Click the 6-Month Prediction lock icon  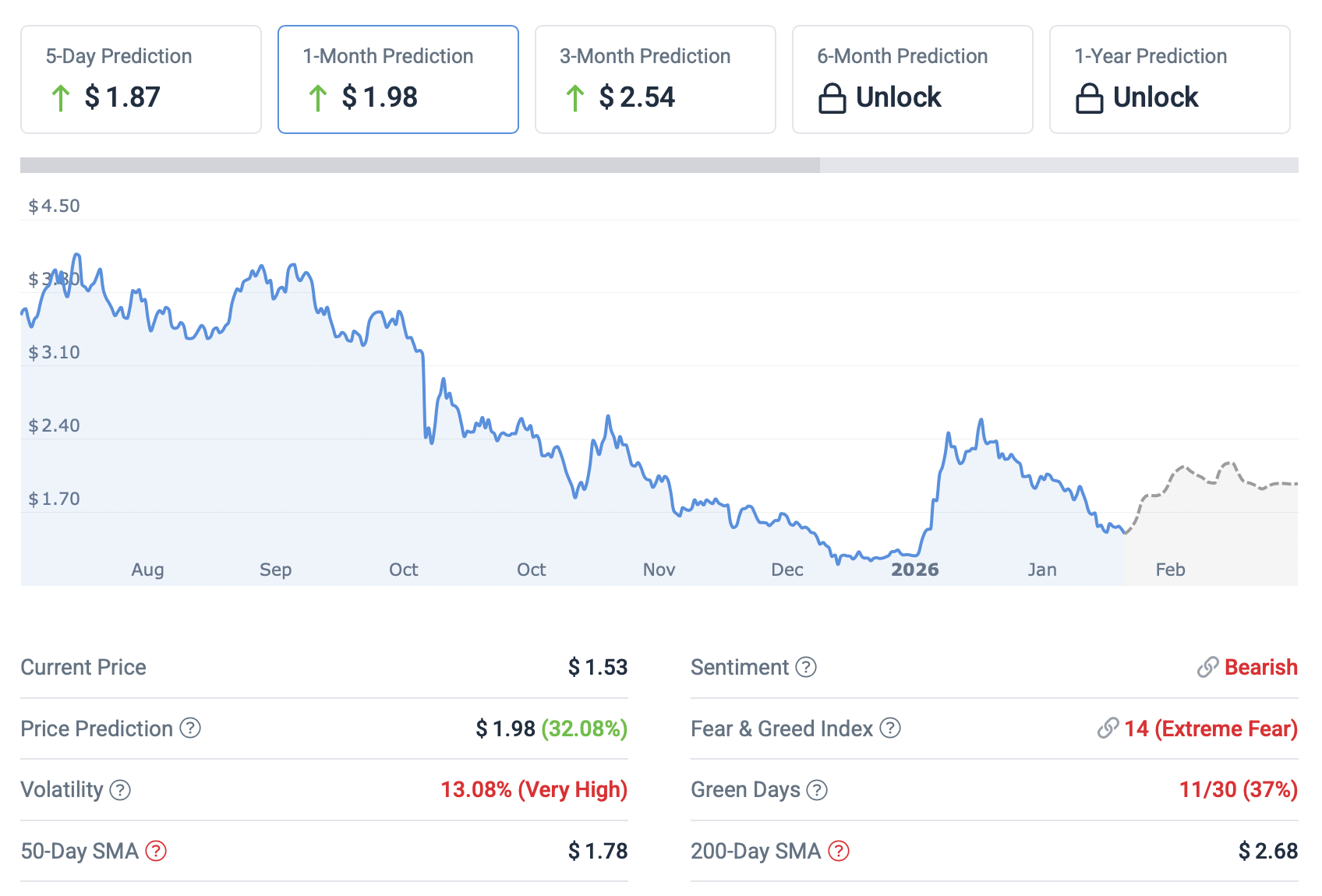point(832,99)
